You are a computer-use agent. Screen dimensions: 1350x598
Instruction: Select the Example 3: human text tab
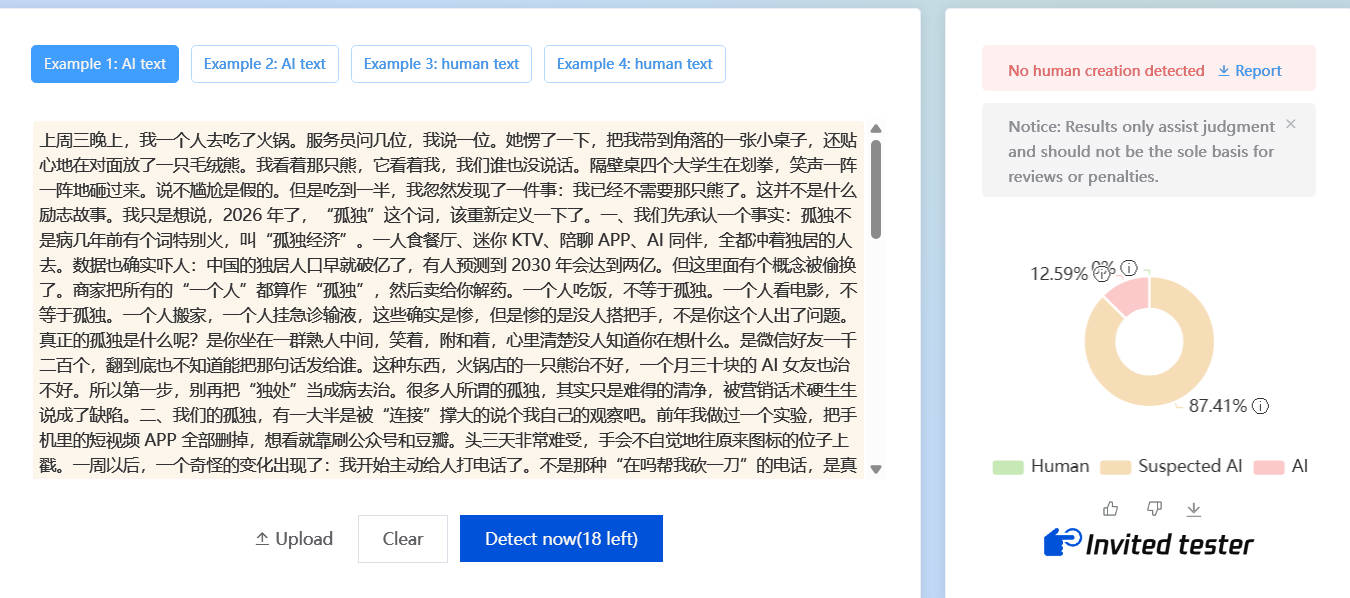[441, 64]
